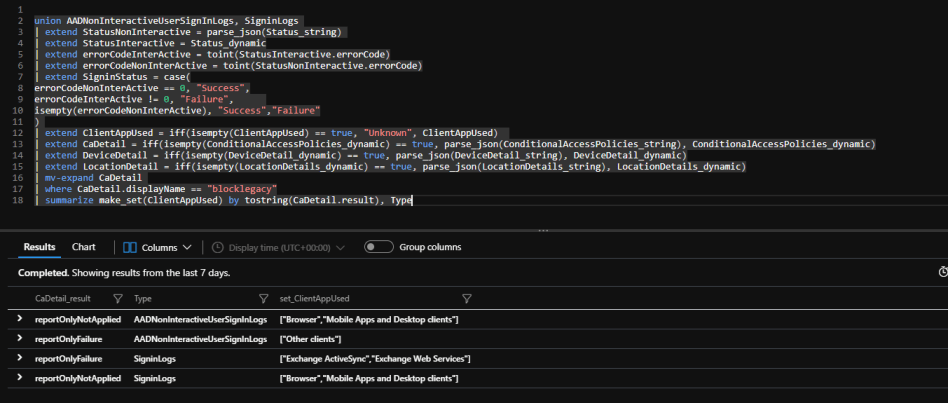Open the Display time (UTC+00:00) dropdown
Viewport: 948px width, 403px height.
[x=340, y=247]
